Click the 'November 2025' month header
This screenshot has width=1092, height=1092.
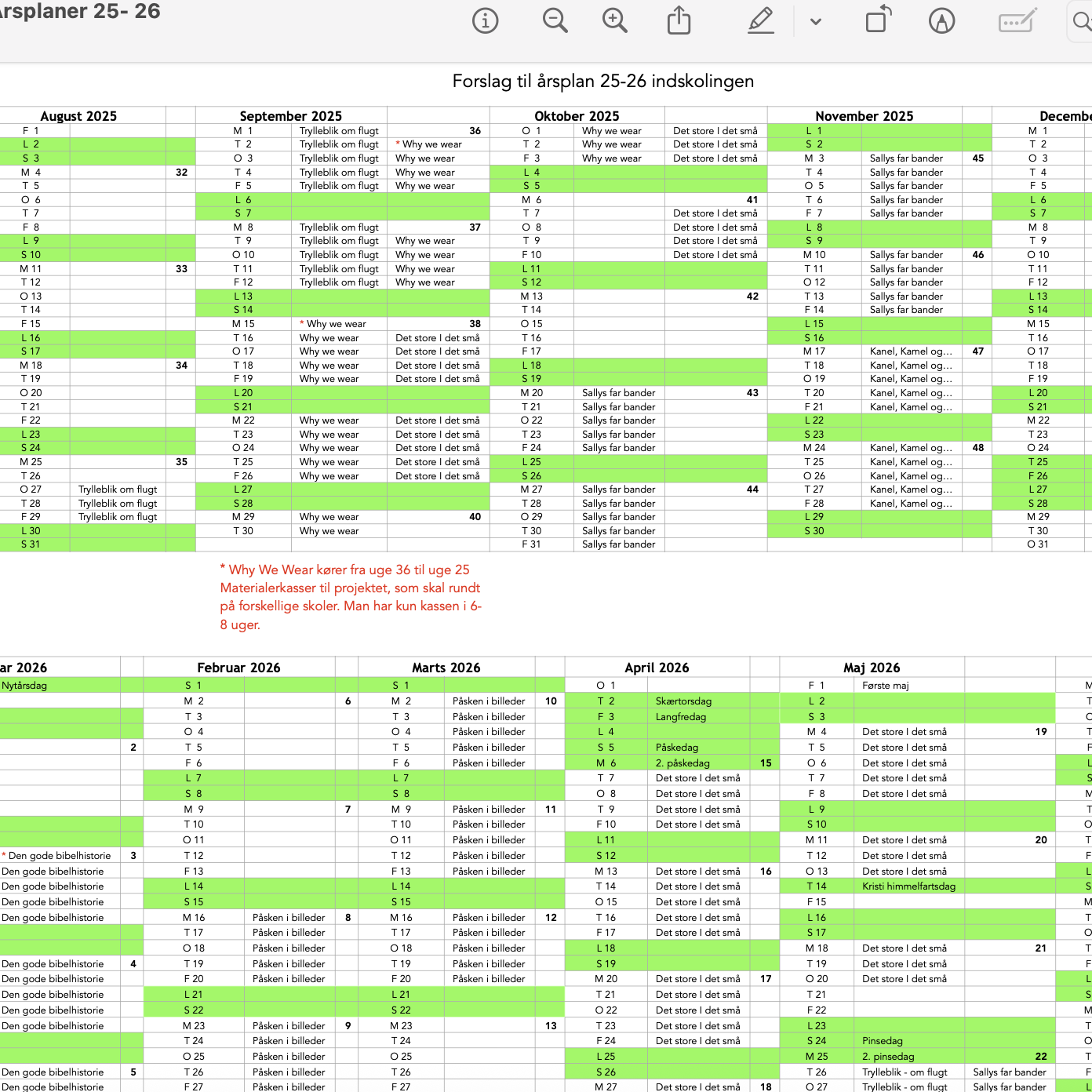pyautogui.click(x=864, y=116)
